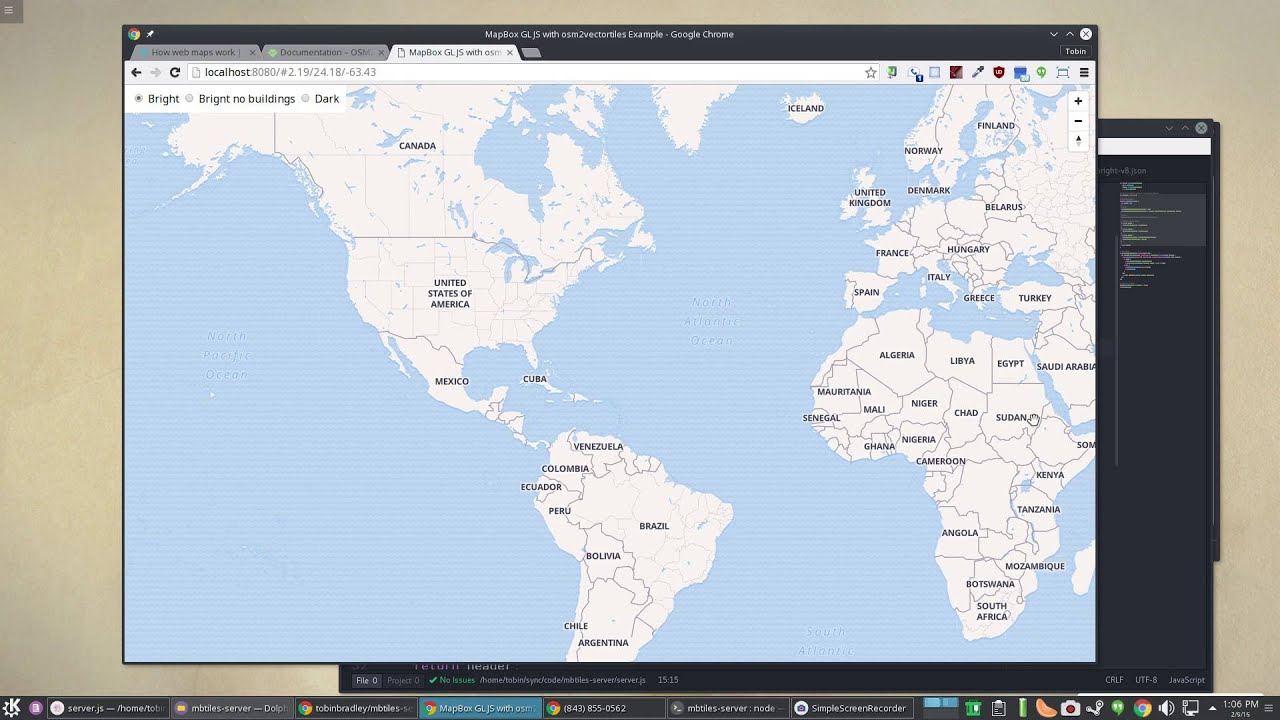Open the green monitor download extension
Viewport: 1280px width, 720px height.
coord(892,72)
